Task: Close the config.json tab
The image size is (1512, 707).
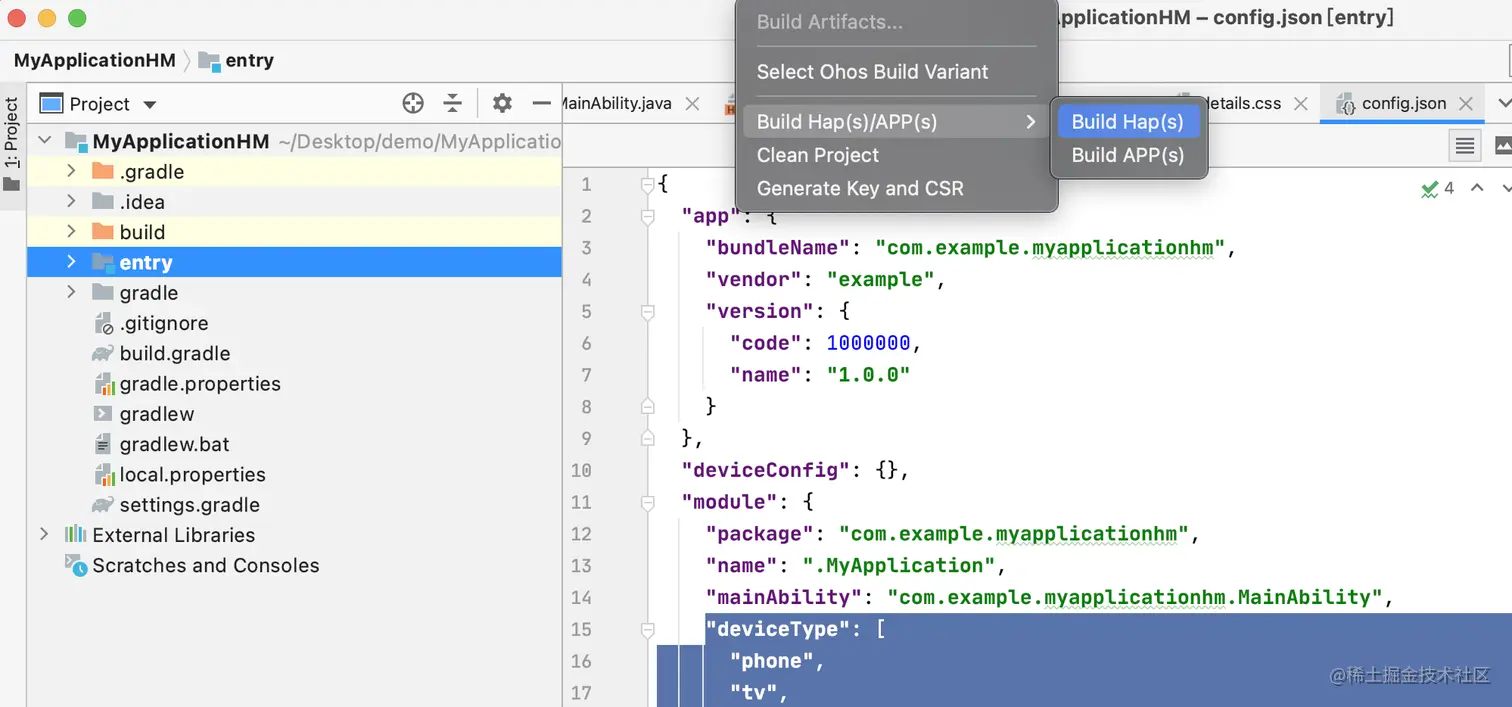Action: 1466,103
